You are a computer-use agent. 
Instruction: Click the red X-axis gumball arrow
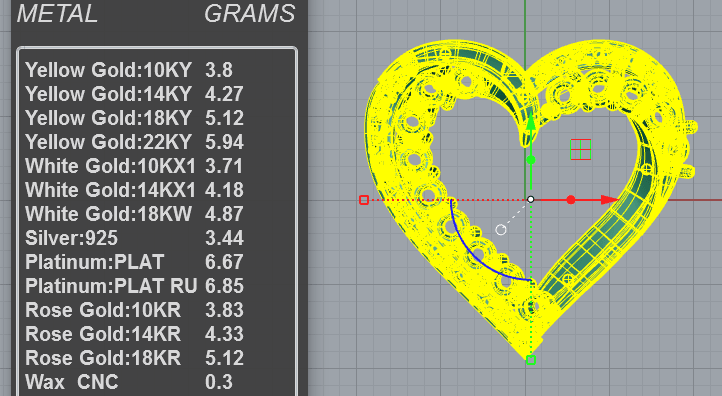tap(610, 199)
